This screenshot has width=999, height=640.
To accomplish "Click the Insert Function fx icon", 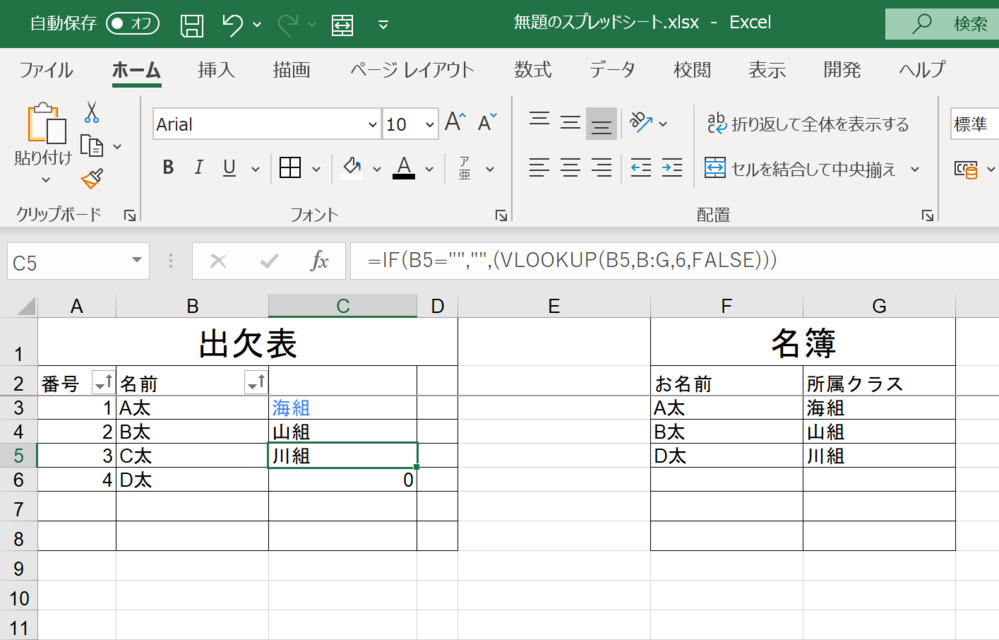I will pyautogui.click(x=319, y=261).
